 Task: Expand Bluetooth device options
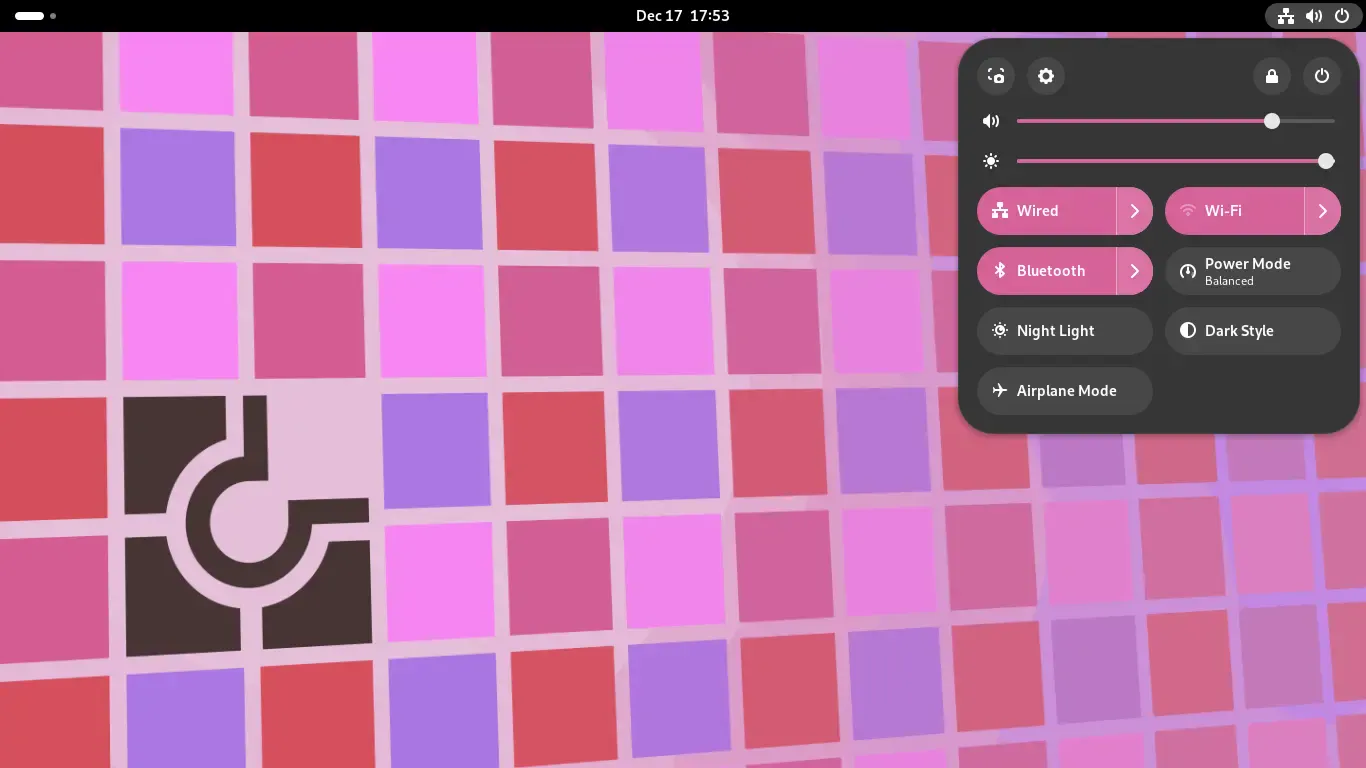click(1135, 271)
